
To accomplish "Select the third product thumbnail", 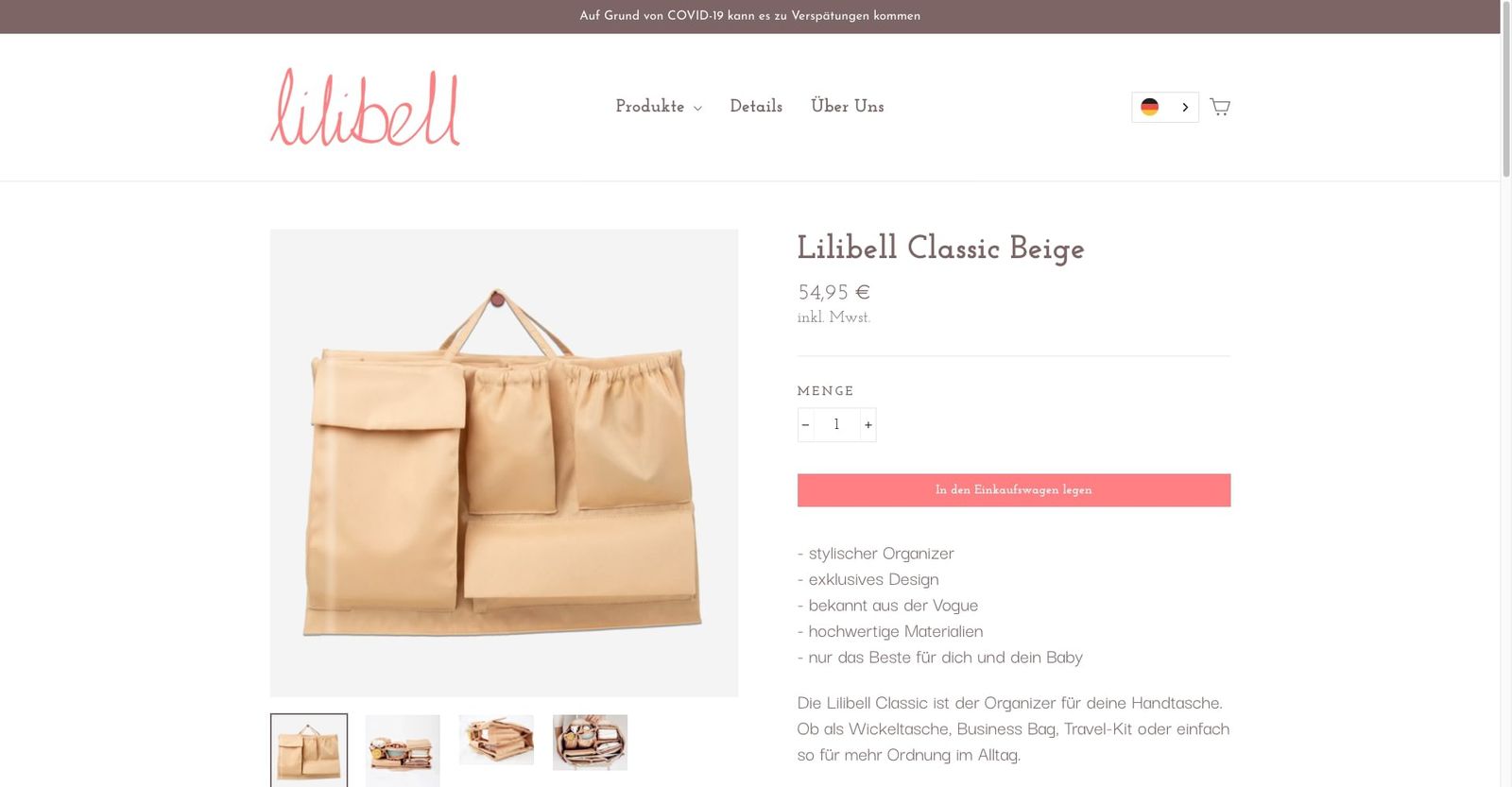I will pyautogui.click(x=496, y=740).
